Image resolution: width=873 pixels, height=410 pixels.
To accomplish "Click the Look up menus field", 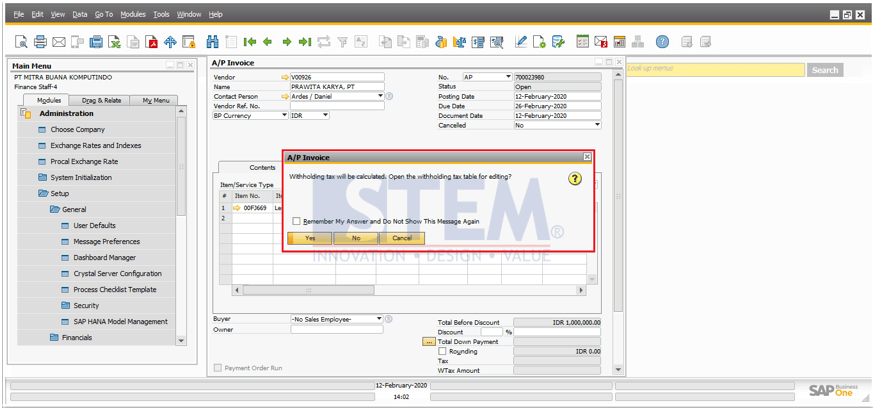I will tap(715, 70).
